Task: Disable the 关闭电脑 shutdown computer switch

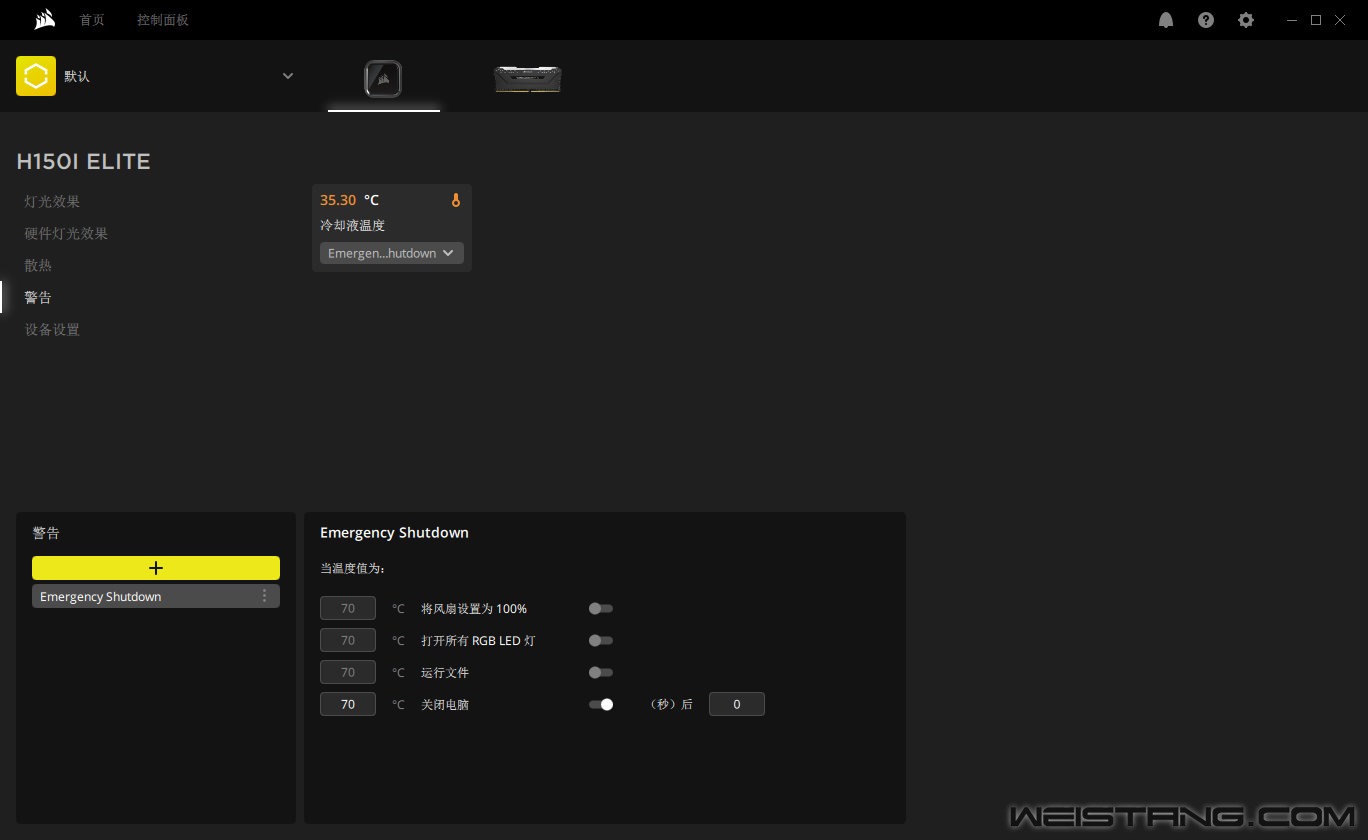Action: coord(600,704)
